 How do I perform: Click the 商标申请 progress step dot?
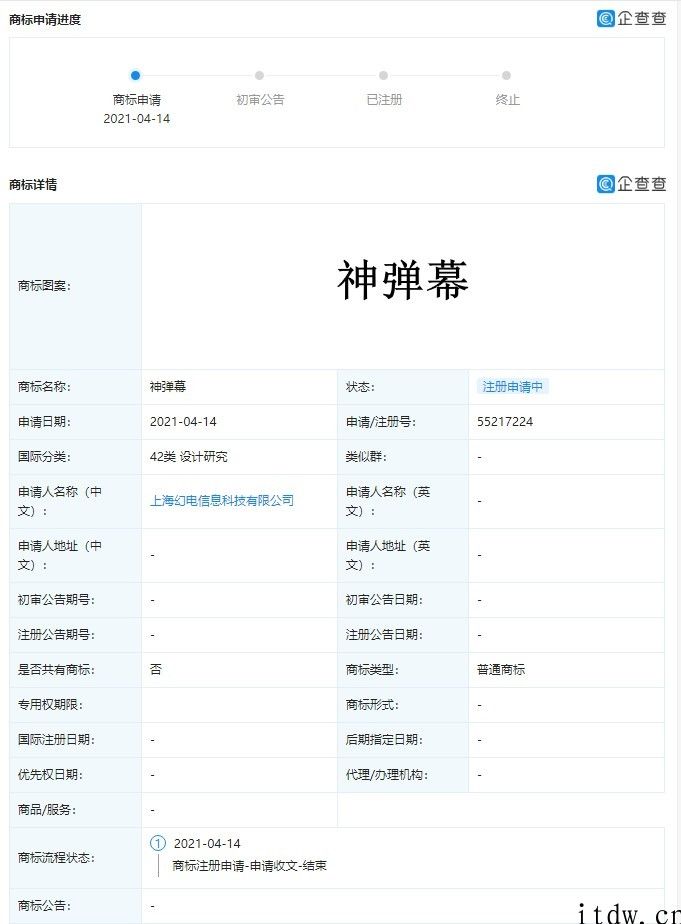point(135,75)
